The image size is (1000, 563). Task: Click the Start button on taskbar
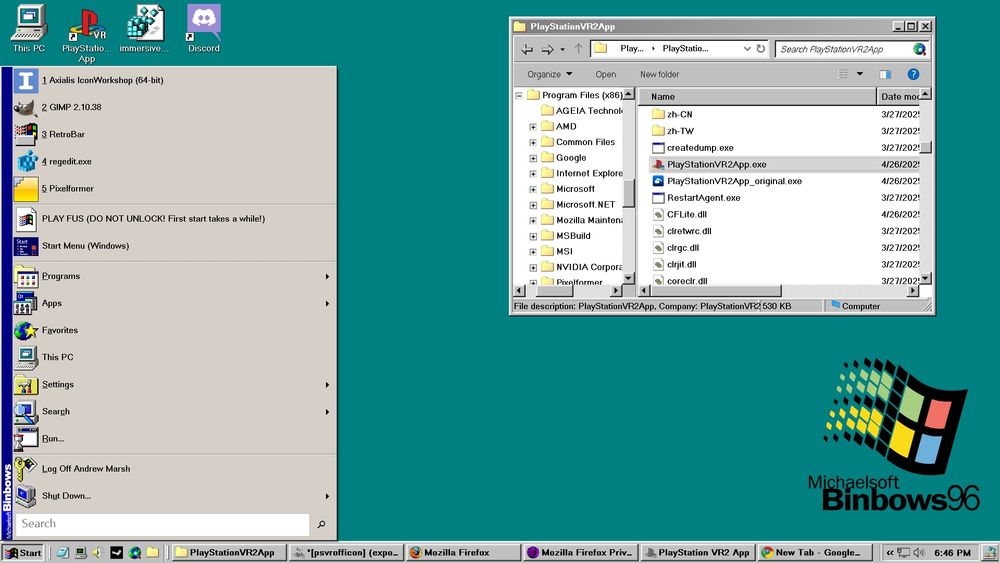pyautogui.click(x=23, y=553)
